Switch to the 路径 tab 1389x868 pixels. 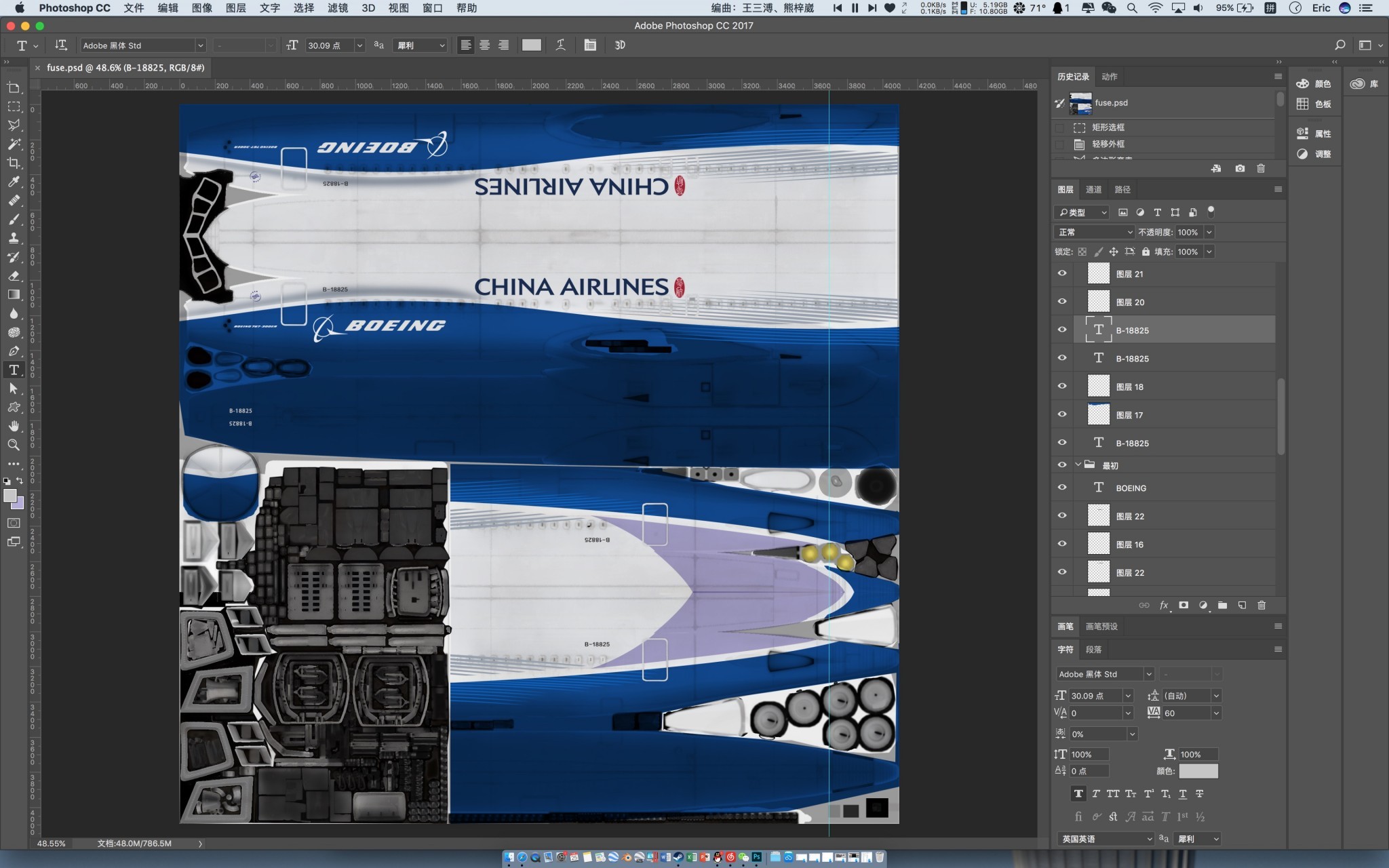[1122, 190]
